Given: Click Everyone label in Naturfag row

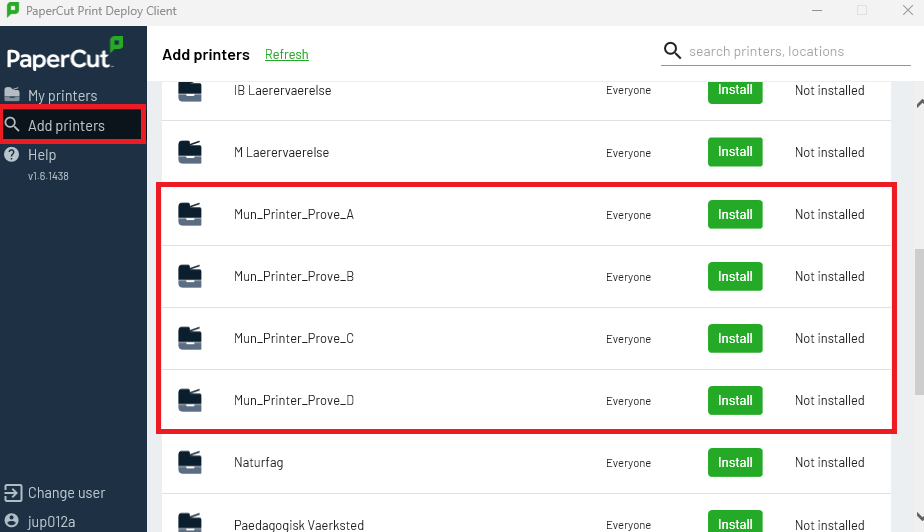Looking at the screenshot, I should [x=628, y=463].
